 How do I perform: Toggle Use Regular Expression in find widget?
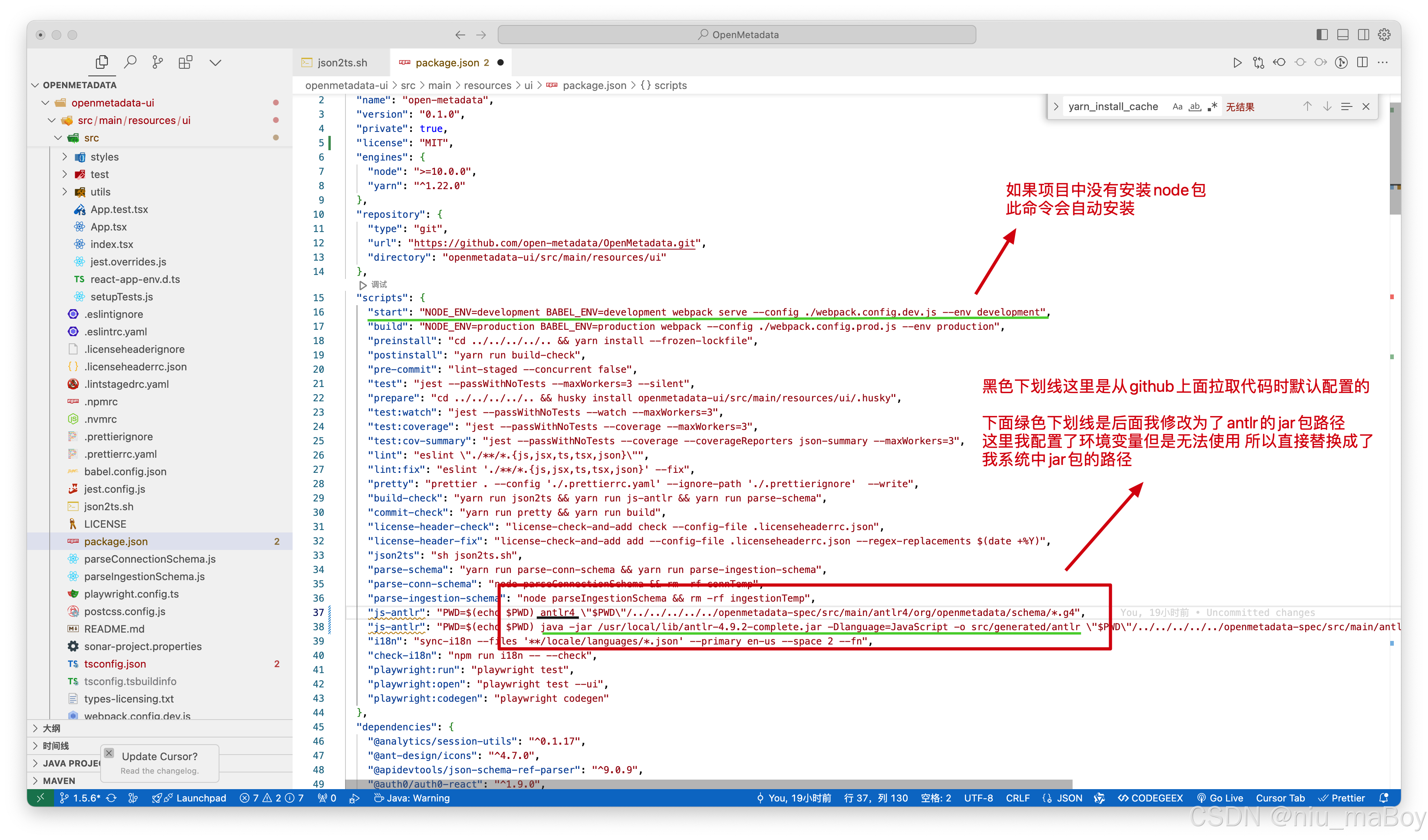(x=1212, y=106)
